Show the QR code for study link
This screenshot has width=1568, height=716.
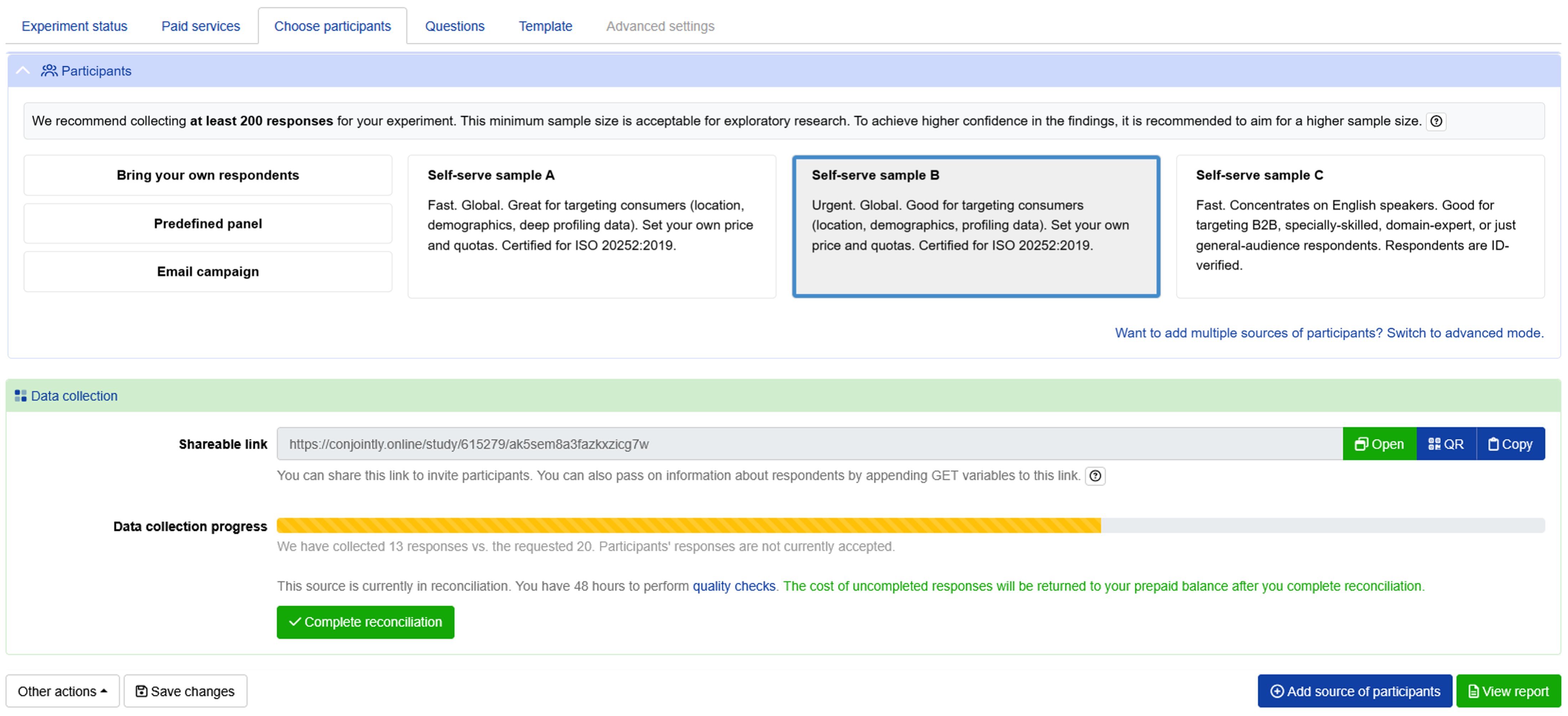click(1446, 444)
